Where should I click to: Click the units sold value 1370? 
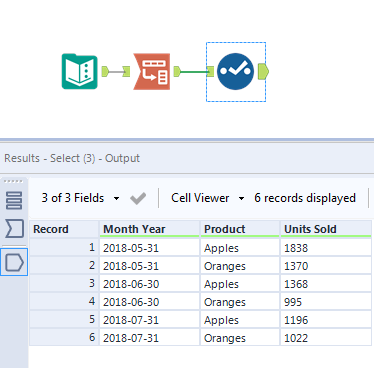click(326, 266)
